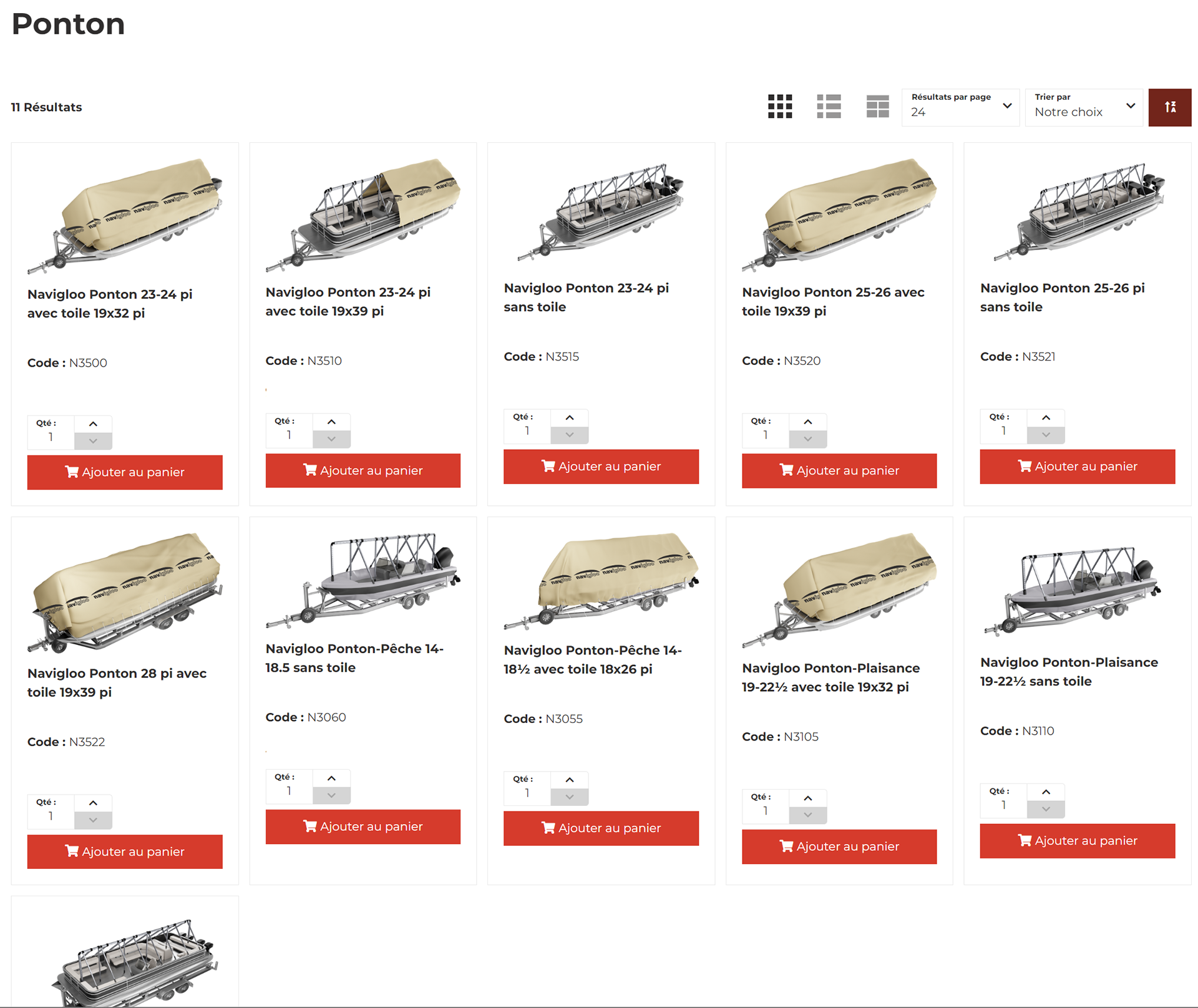
Task: Add product N3110 to cart
Action: (x=1078, y=841)
